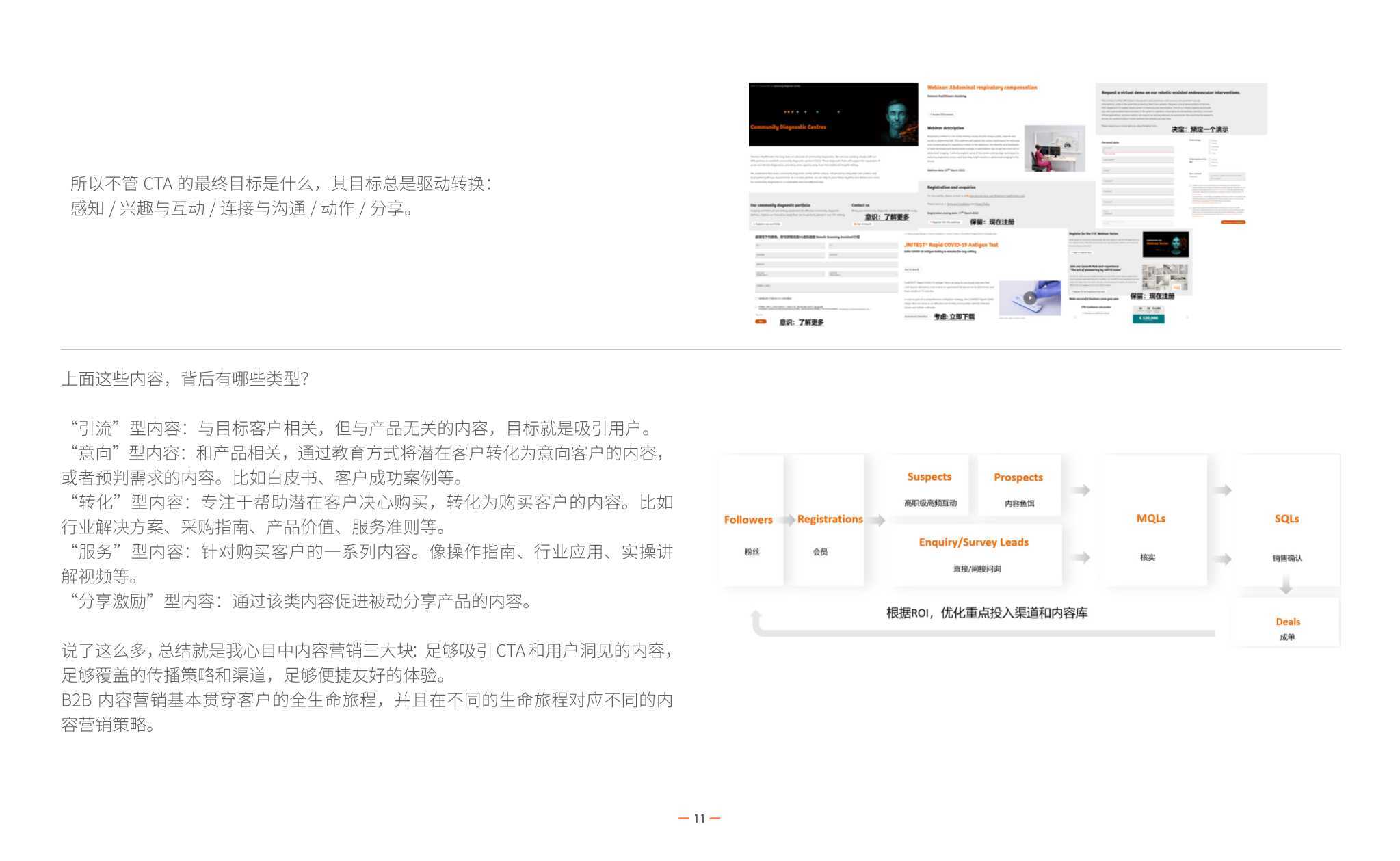Click the page number 11 at the bottom
This screenshot has height=861, width=1400.
coord(699,819)
